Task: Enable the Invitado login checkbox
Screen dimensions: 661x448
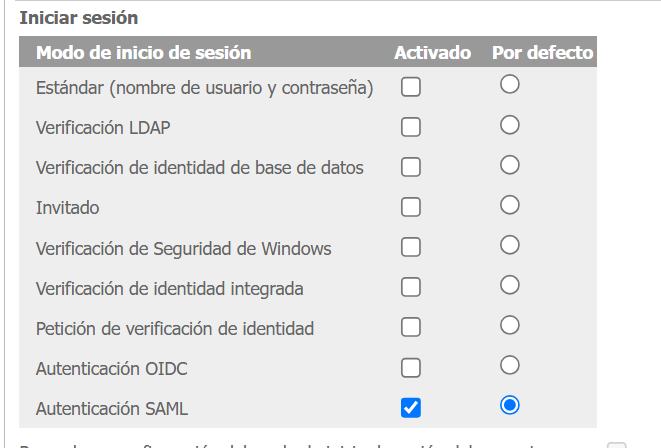Action: click(x=410, y=207)
